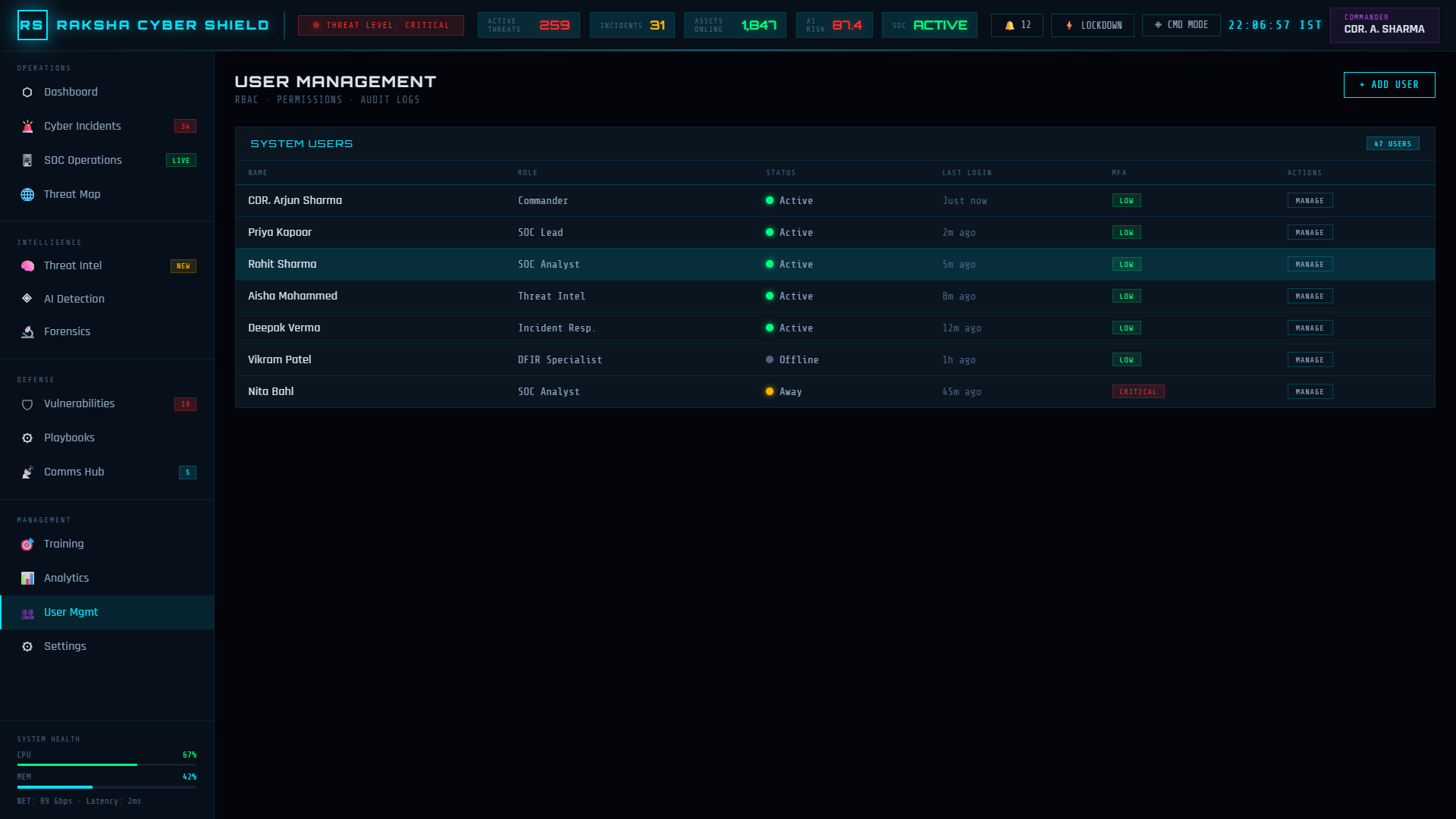Open the Commander CDR. A. Sharma profile menu

click(1384, 25)
